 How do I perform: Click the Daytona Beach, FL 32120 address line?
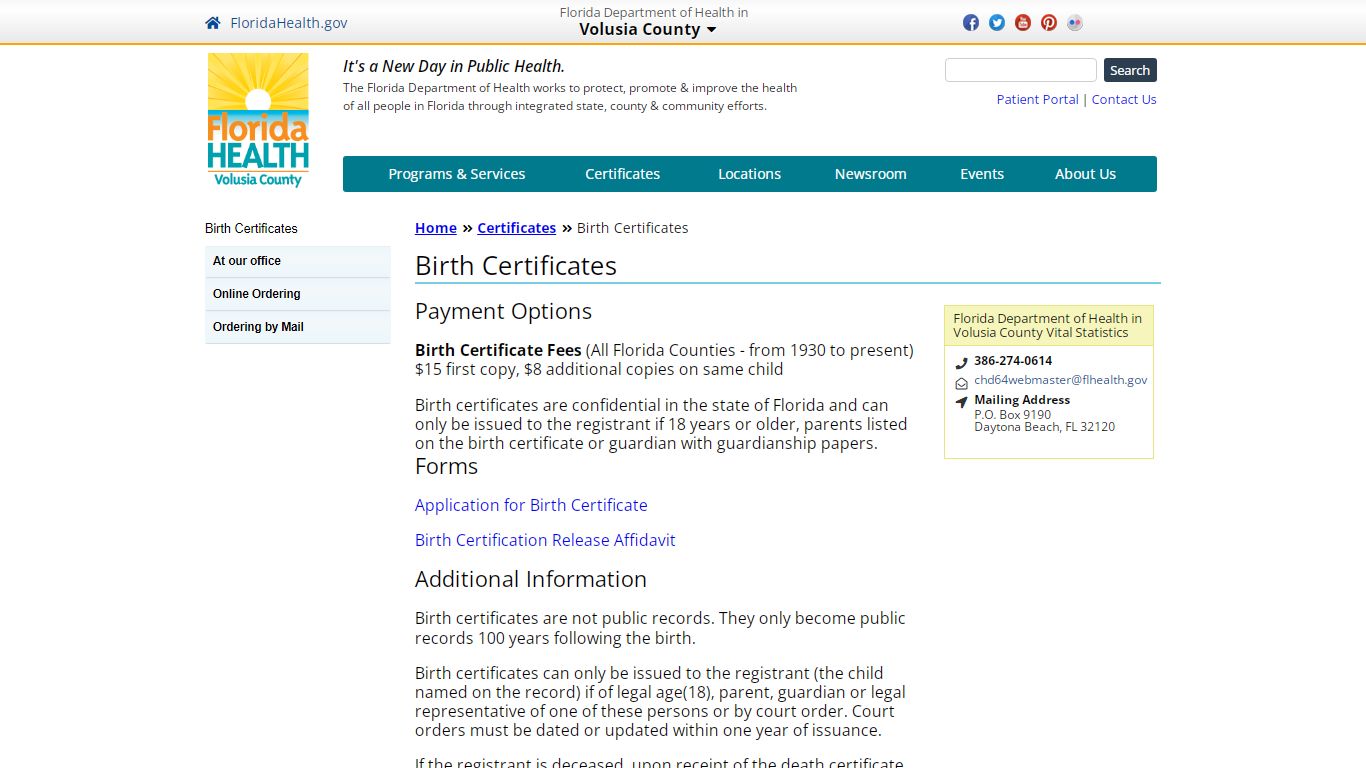[1044, 427]
